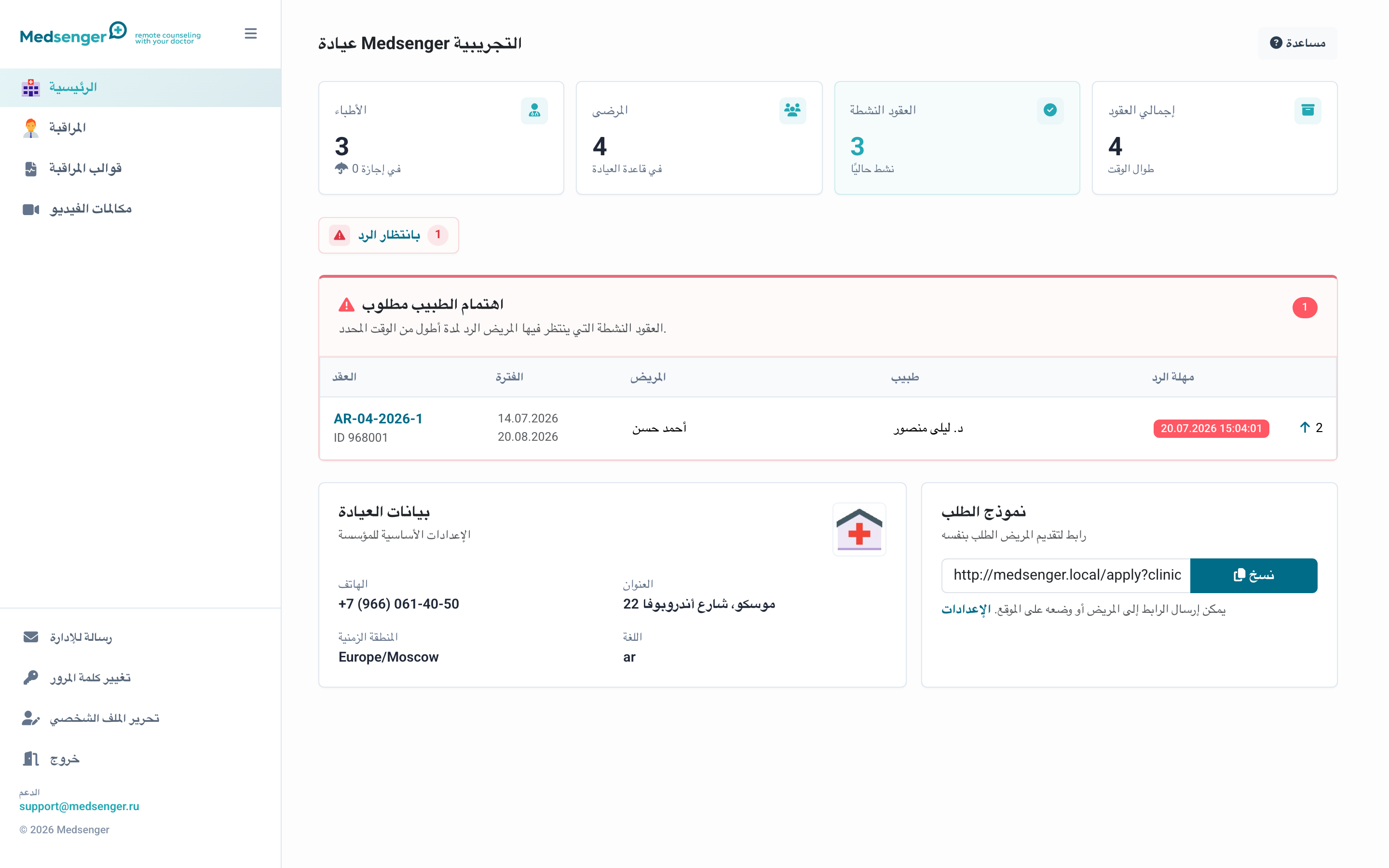Viewport: 1389px width, 868px height.
Task: Click doctor name د. ليلى منصور
Action: tap(927, 428)
